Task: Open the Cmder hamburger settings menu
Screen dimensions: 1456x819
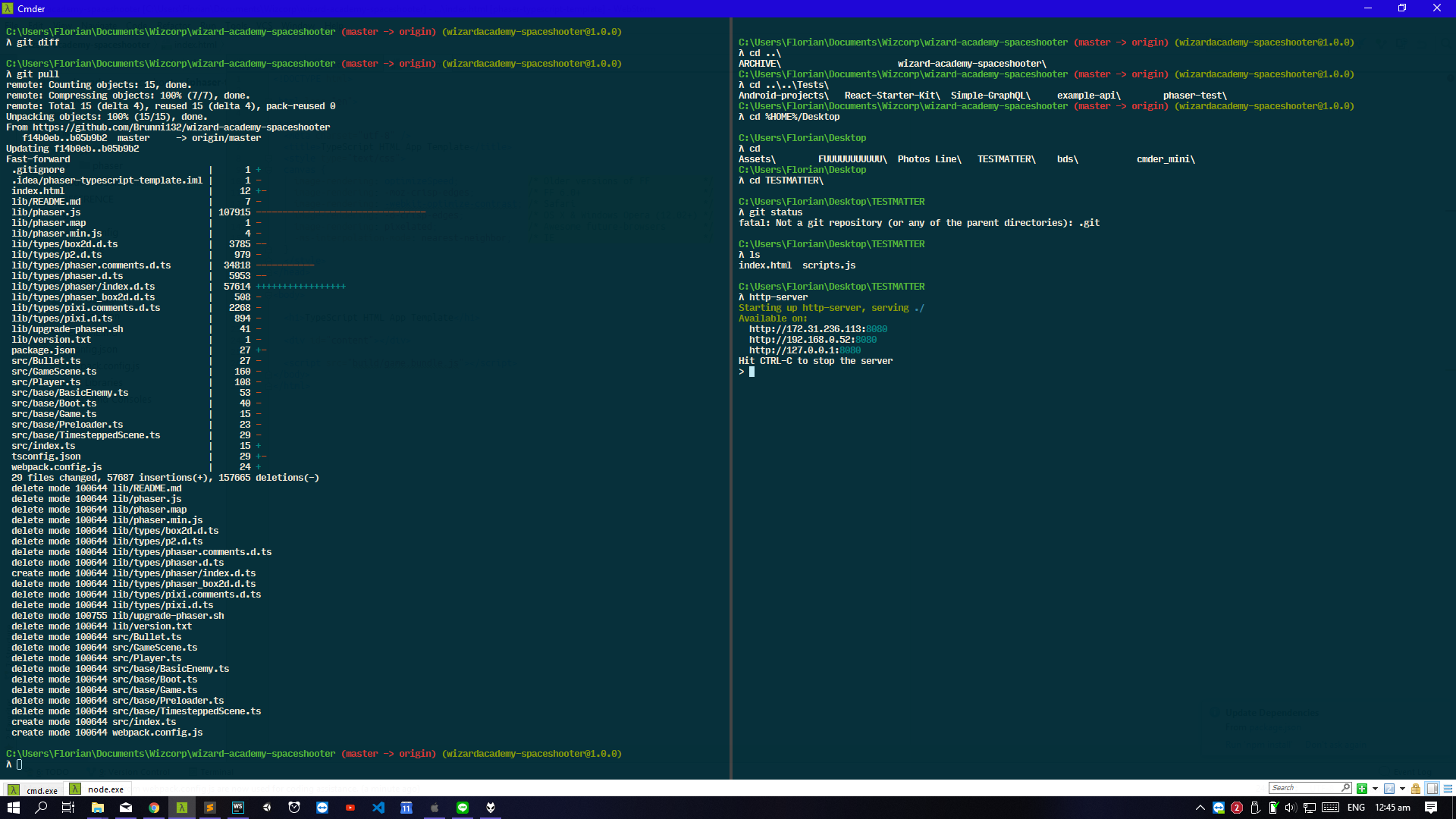Action: click(1448, 789)
